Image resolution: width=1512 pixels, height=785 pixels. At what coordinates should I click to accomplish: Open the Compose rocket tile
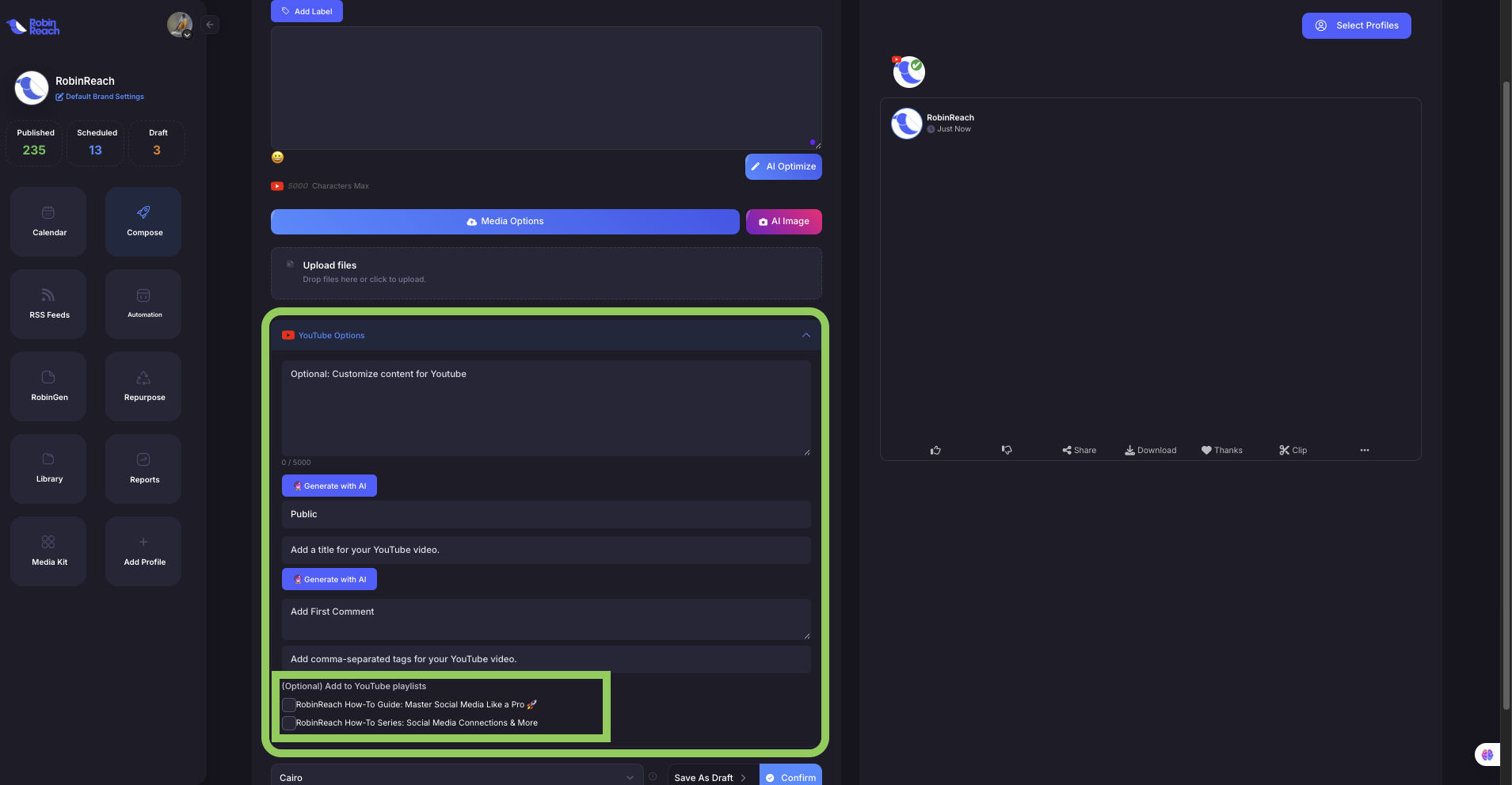point(143,222)
